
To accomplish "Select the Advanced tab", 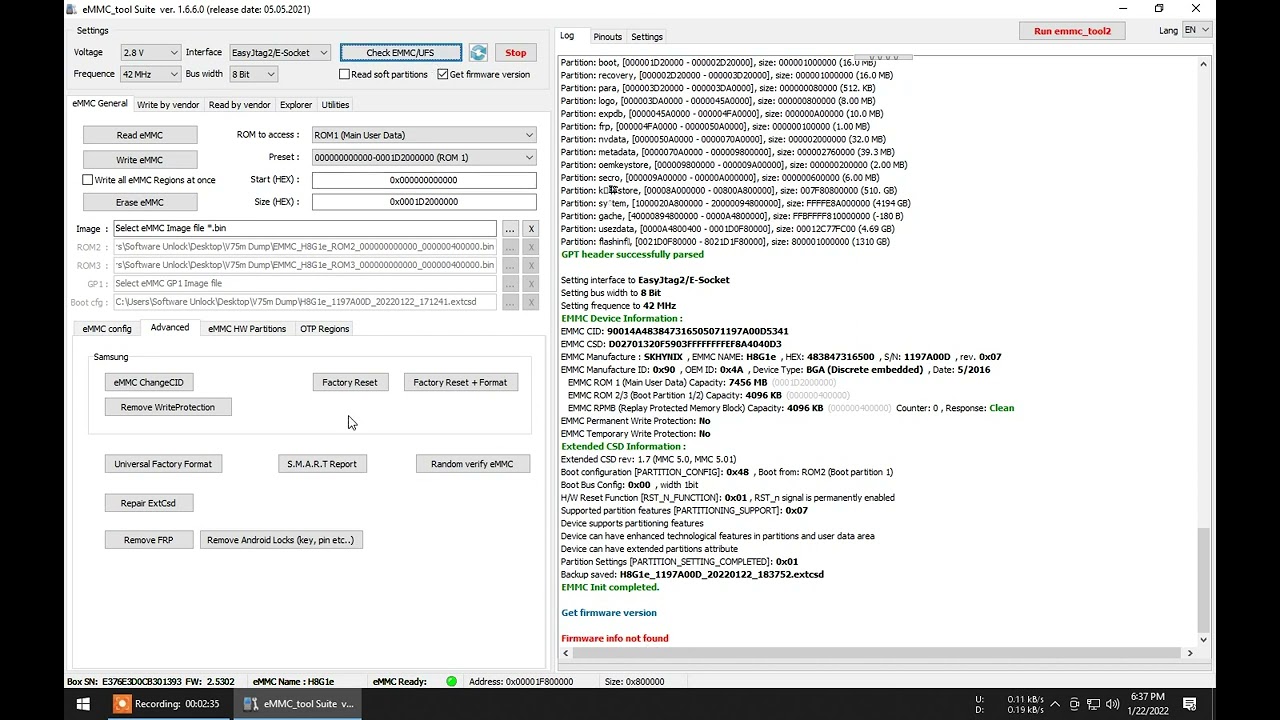I will [170, 328].
